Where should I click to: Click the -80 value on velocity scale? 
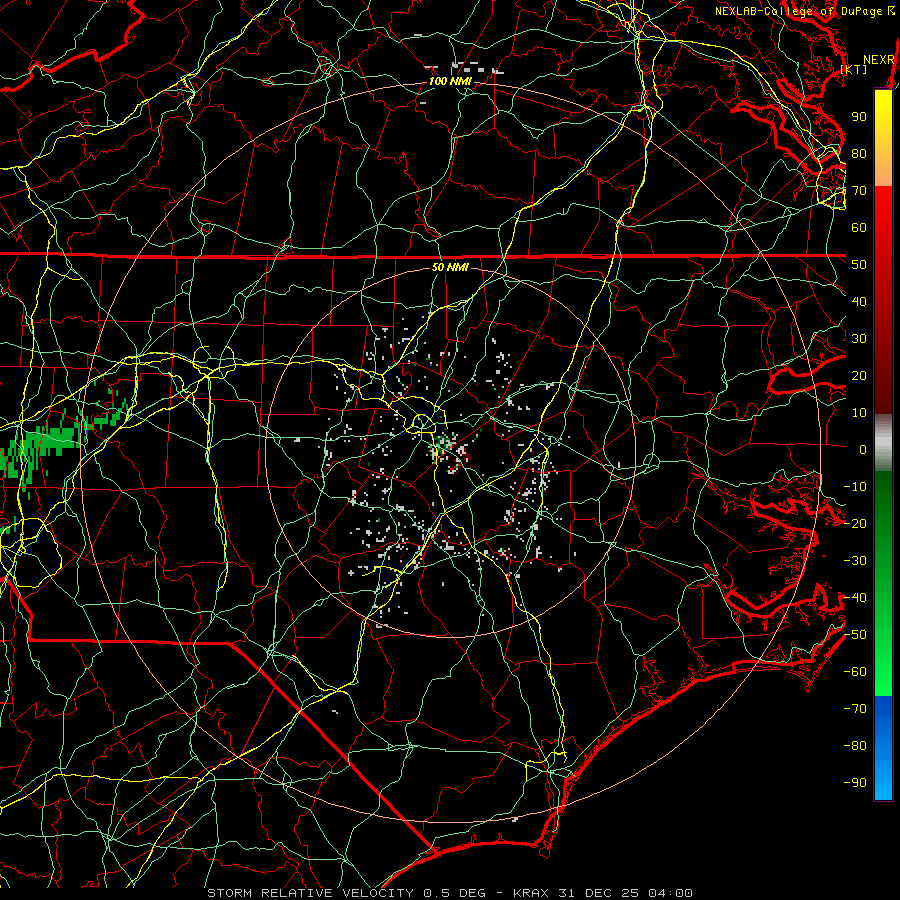tap(855, 746)
